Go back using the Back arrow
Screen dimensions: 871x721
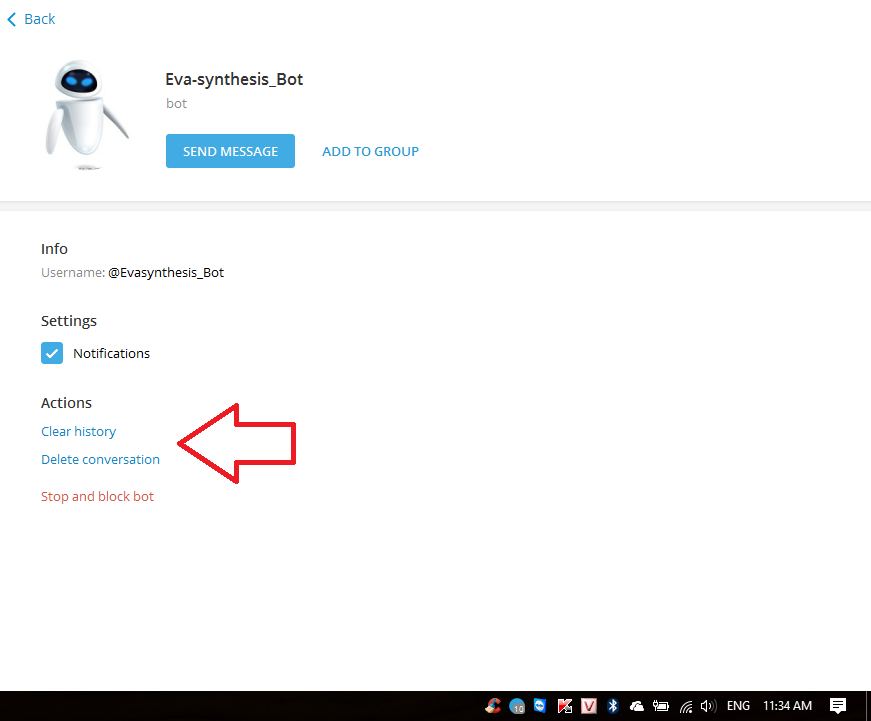click(x=31, y=19)
